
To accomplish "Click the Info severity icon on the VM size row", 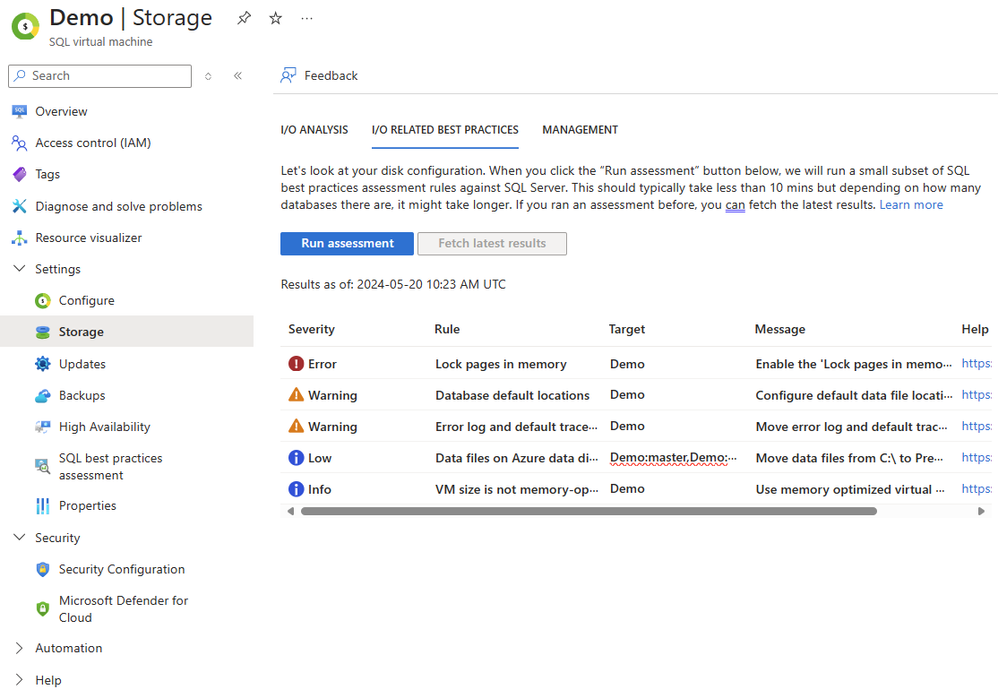I will click(x=296, y=489).
